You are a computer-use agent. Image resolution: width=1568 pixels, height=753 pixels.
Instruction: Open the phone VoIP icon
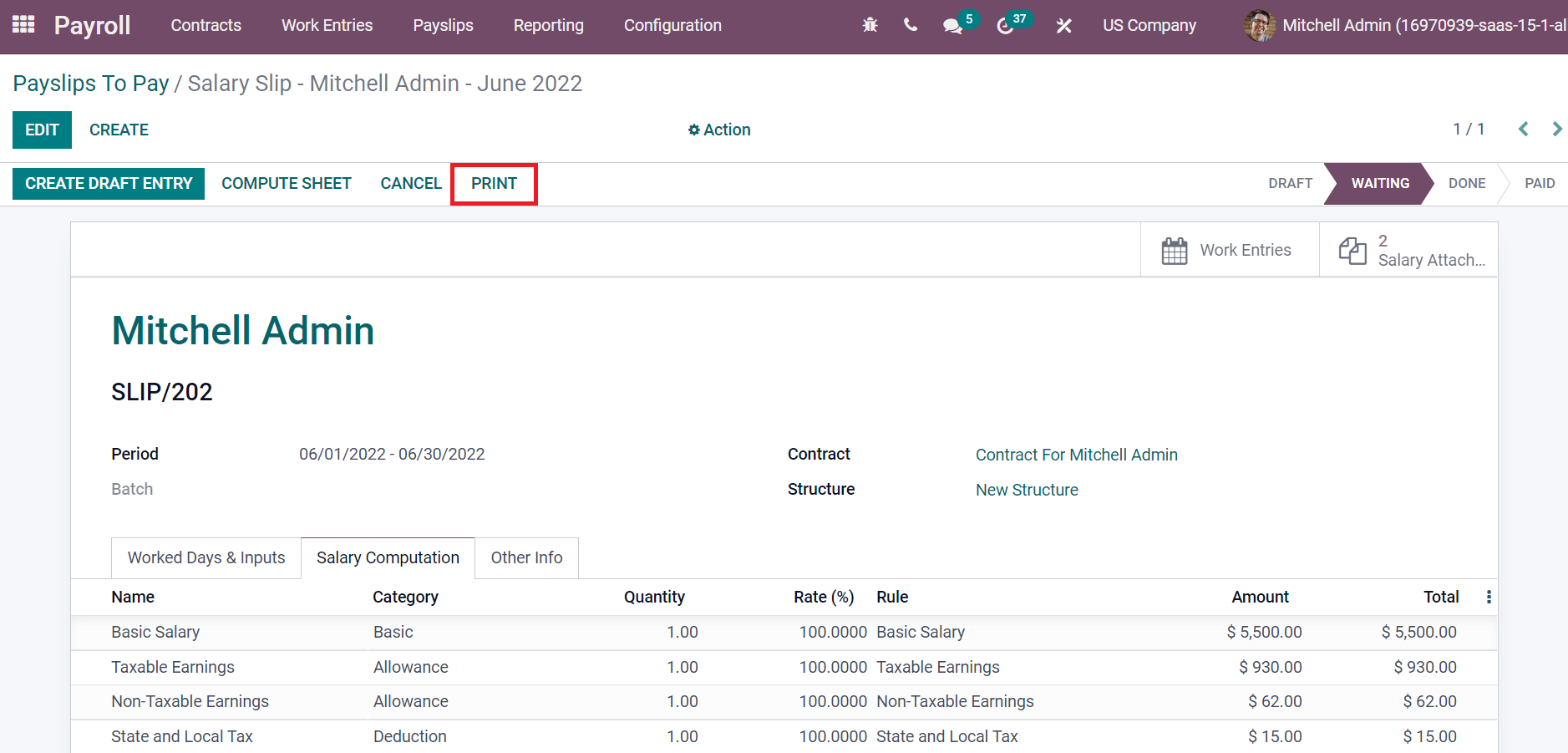pyautogui.click(x=911, y=25)
